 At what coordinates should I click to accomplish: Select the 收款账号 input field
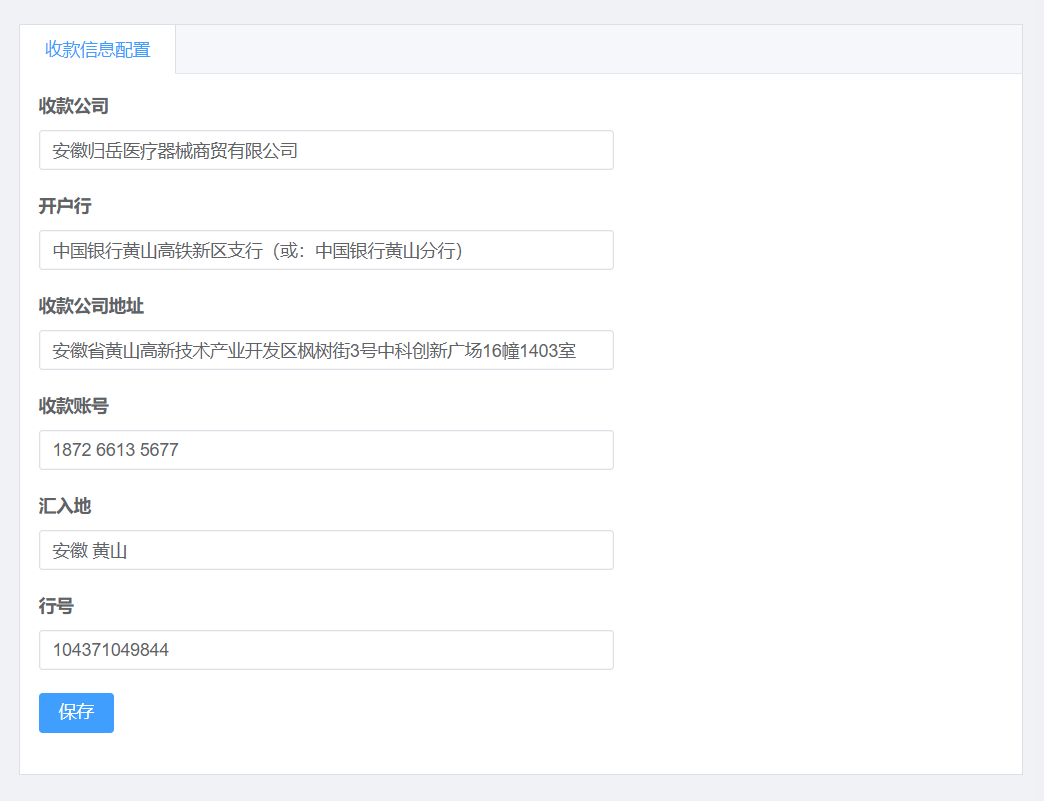[326, 450]
